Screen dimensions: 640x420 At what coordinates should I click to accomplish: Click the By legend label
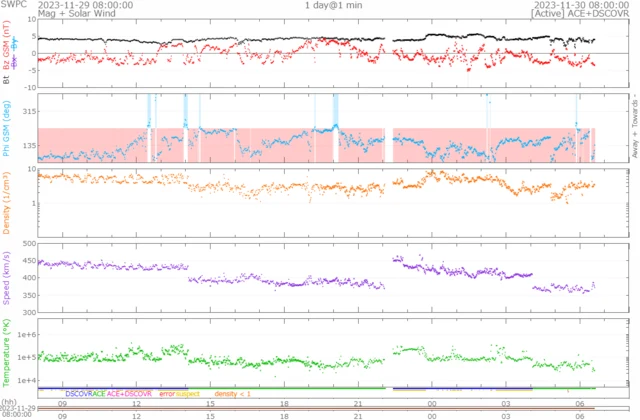tap(15, 44)
